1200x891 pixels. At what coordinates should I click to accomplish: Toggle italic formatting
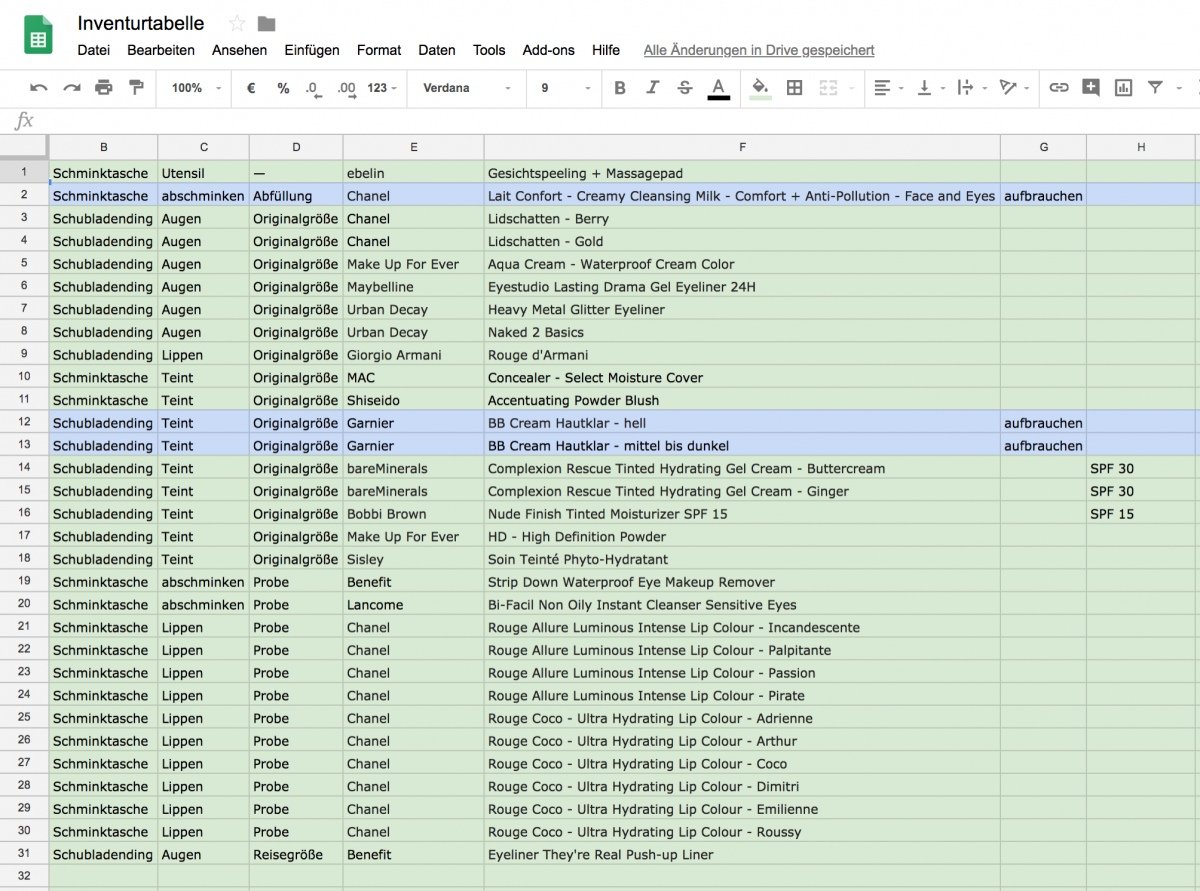tap(652, 88)
